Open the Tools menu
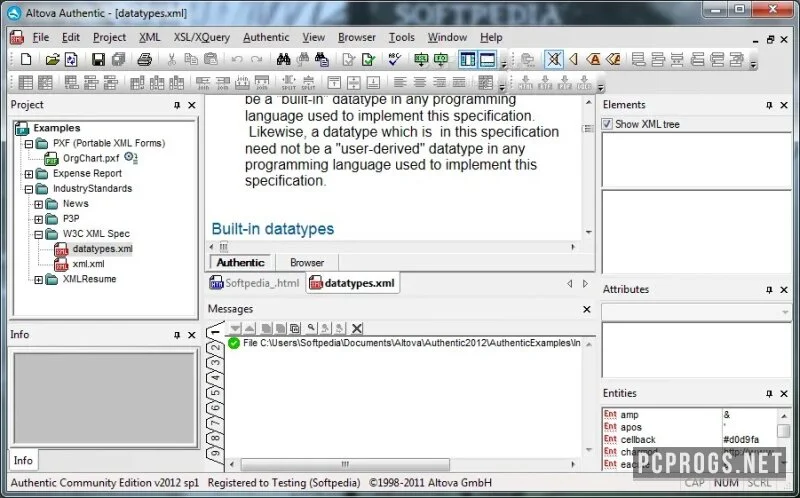This screenshot has width=800, height=498. 402,37
